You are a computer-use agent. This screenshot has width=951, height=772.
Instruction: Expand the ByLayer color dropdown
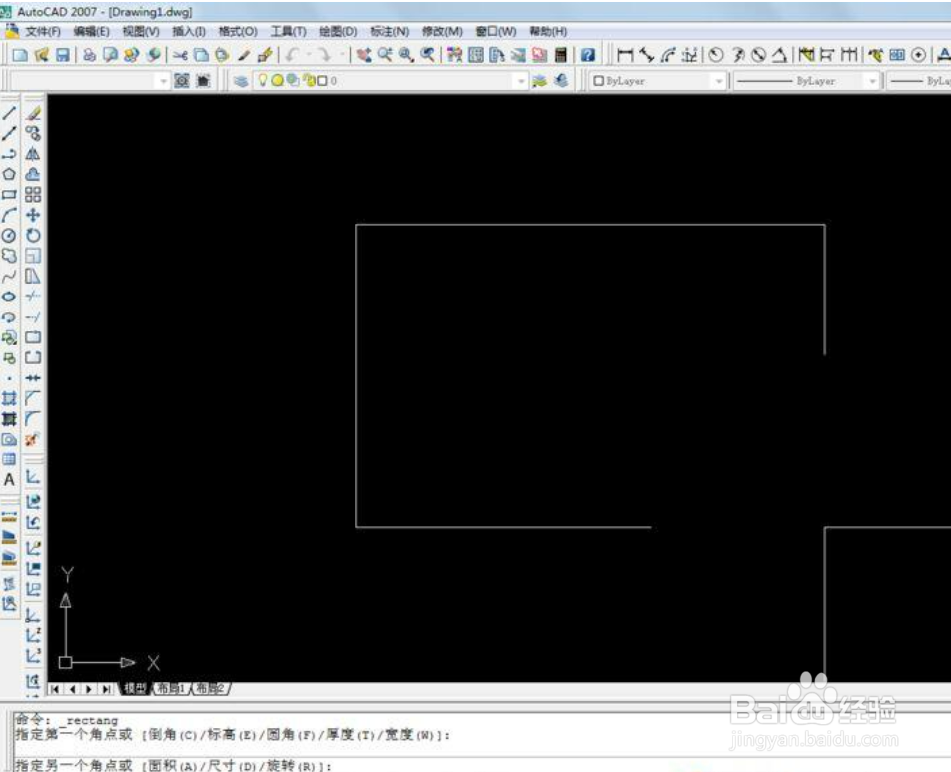[718, 81]
